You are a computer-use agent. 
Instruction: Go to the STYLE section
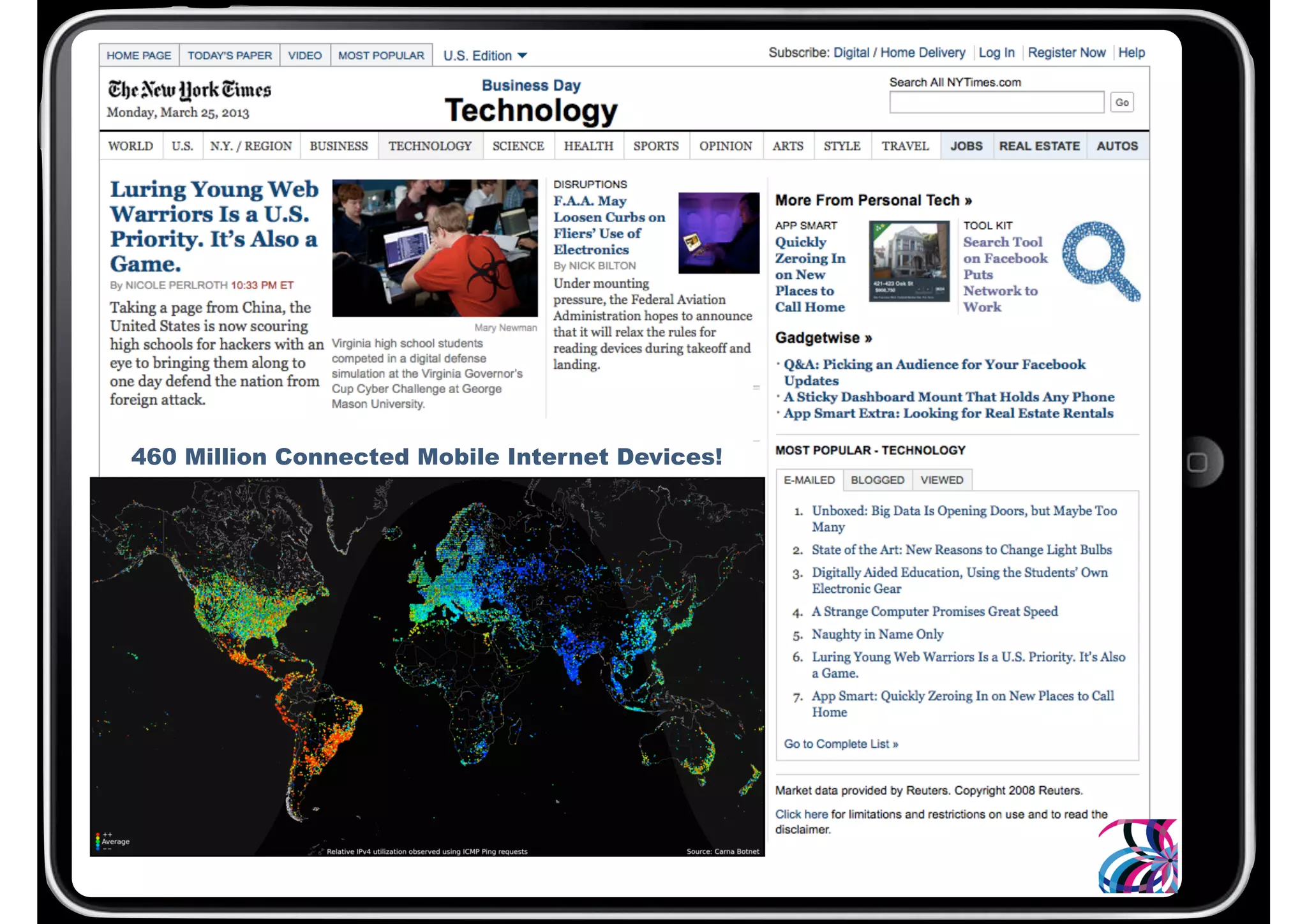tap(842, 146)
